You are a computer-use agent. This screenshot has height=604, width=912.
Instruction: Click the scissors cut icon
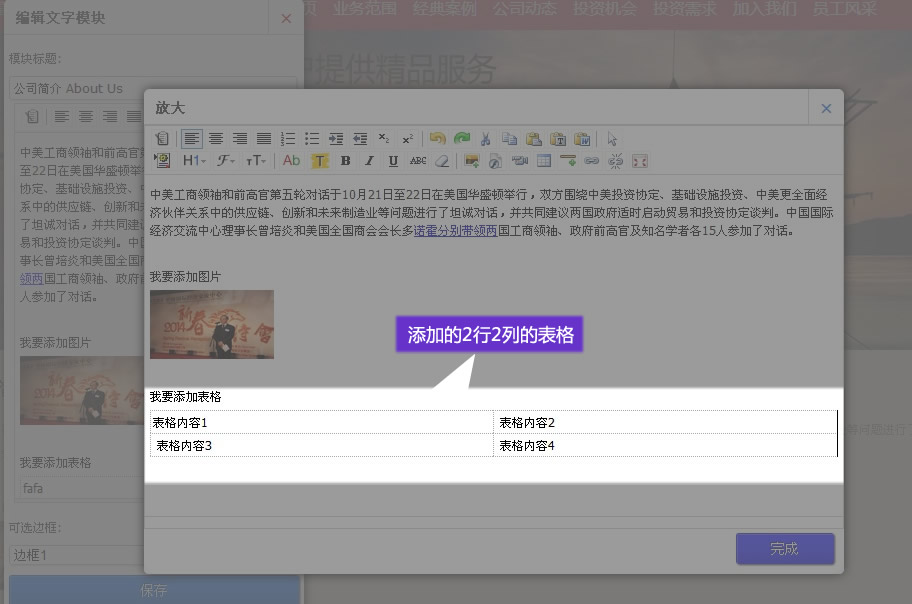[x=486, y=139]
